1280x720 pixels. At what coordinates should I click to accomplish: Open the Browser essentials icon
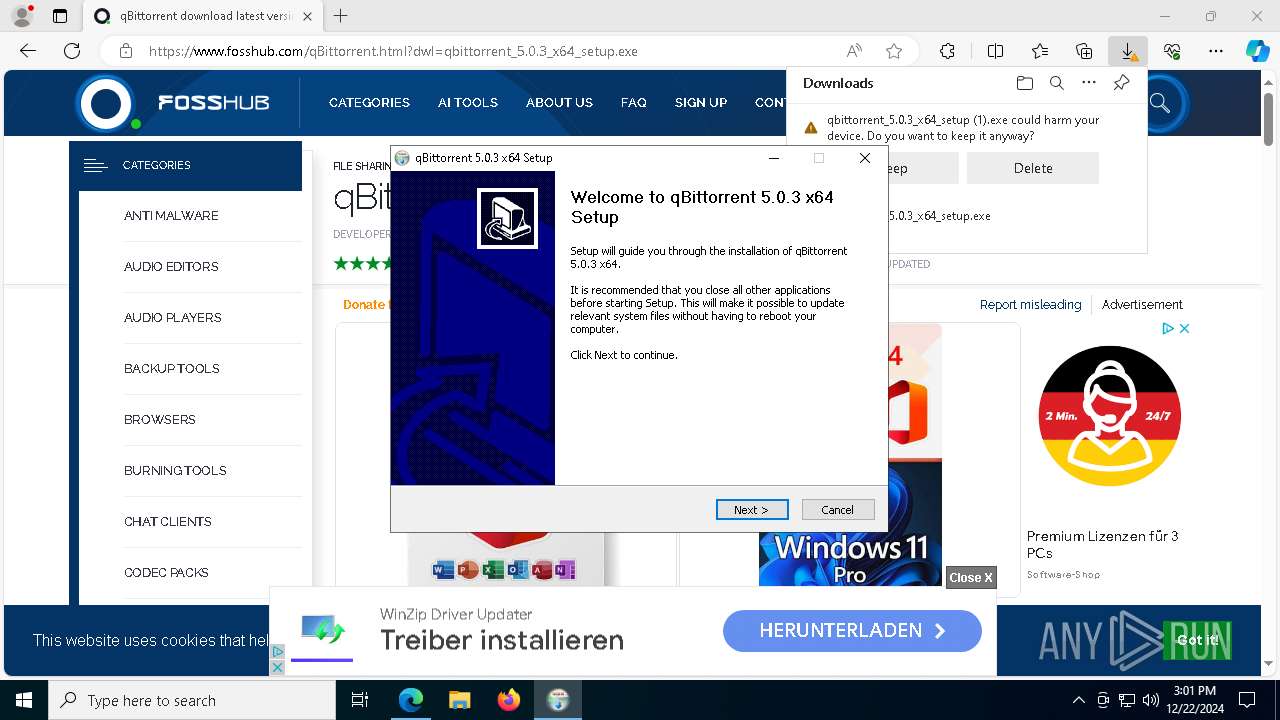click(x=1172, y=51)
